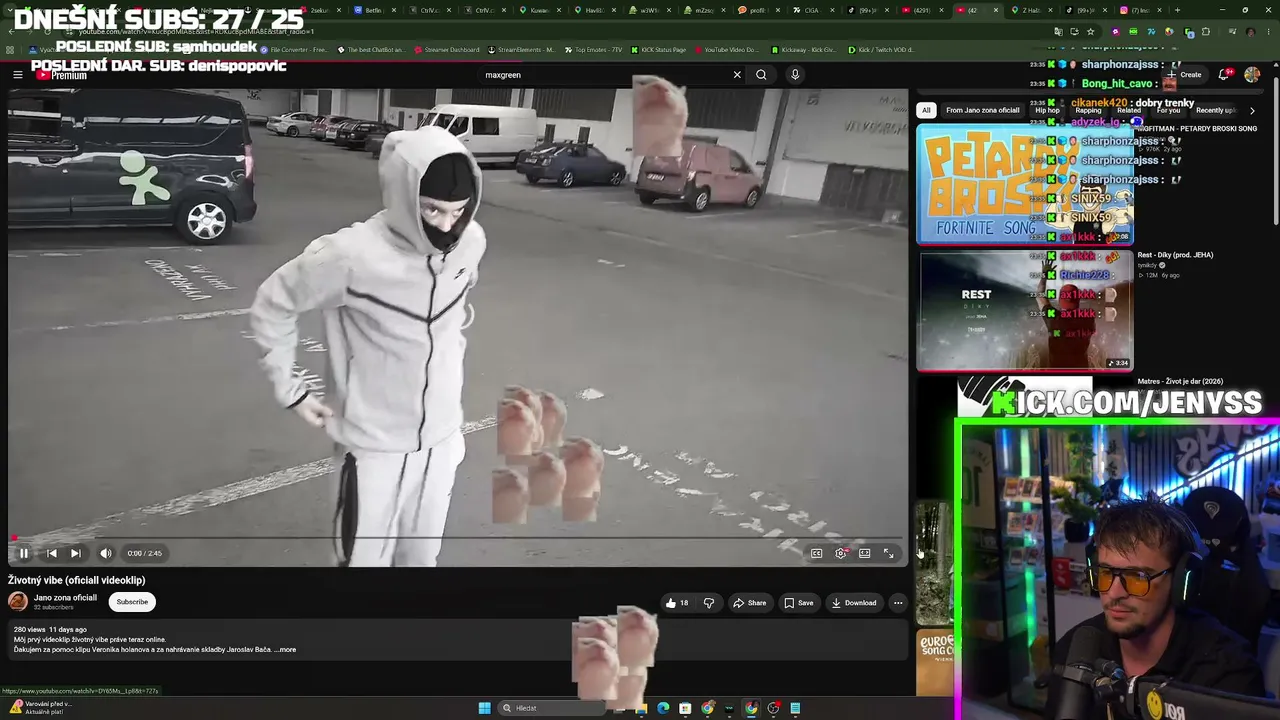This screenshot has width=1280, height=720.
Task: Open Streamer Dashboard bookmark
Action: tap(447, 49)
